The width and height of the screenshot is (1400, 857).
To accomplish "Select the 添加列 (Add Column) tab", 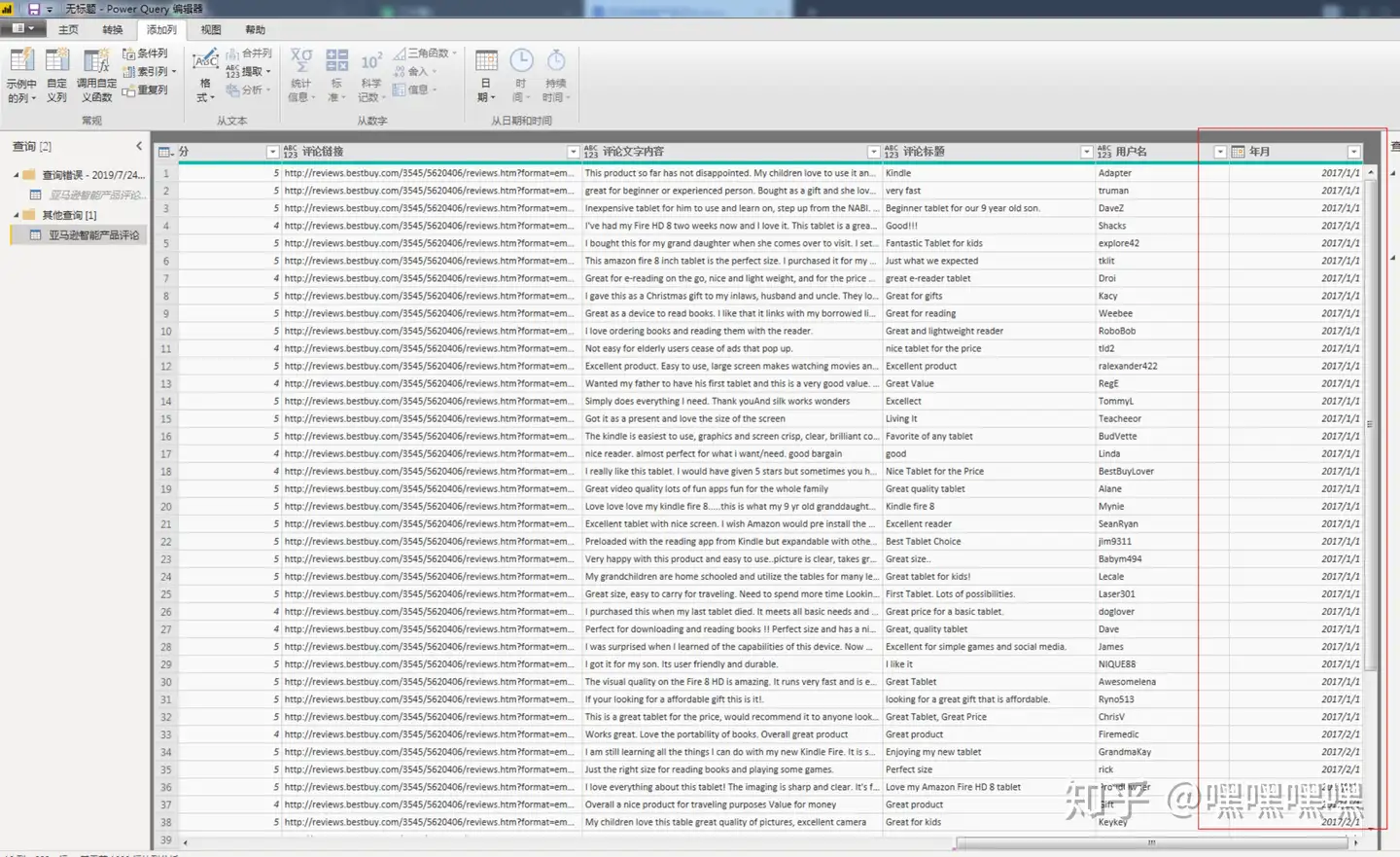I will point(161,29).
